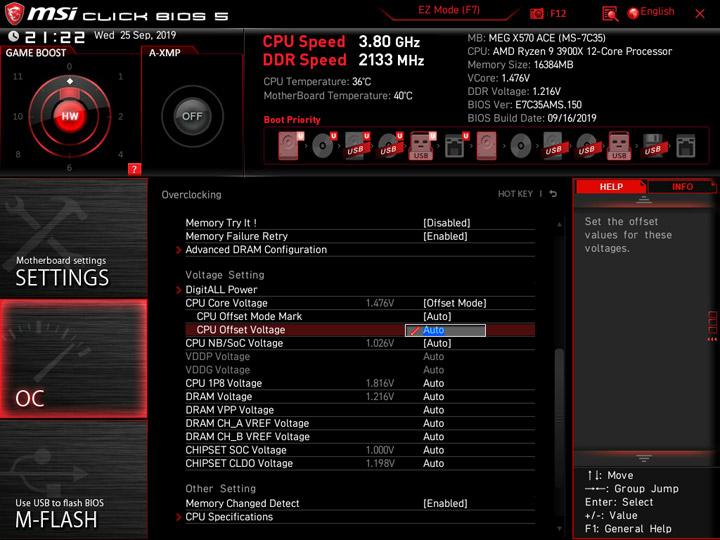
Task: Select the grayed VDDP Voltage row
Action: click(x=360, y=356)
